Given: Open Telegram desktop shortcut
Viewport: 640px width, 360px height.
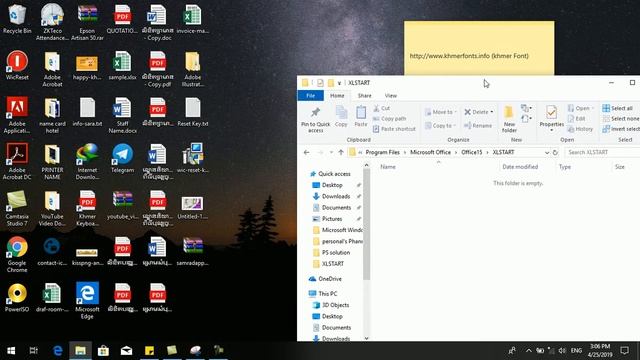Looking at the screenshot, I should 122,158.
